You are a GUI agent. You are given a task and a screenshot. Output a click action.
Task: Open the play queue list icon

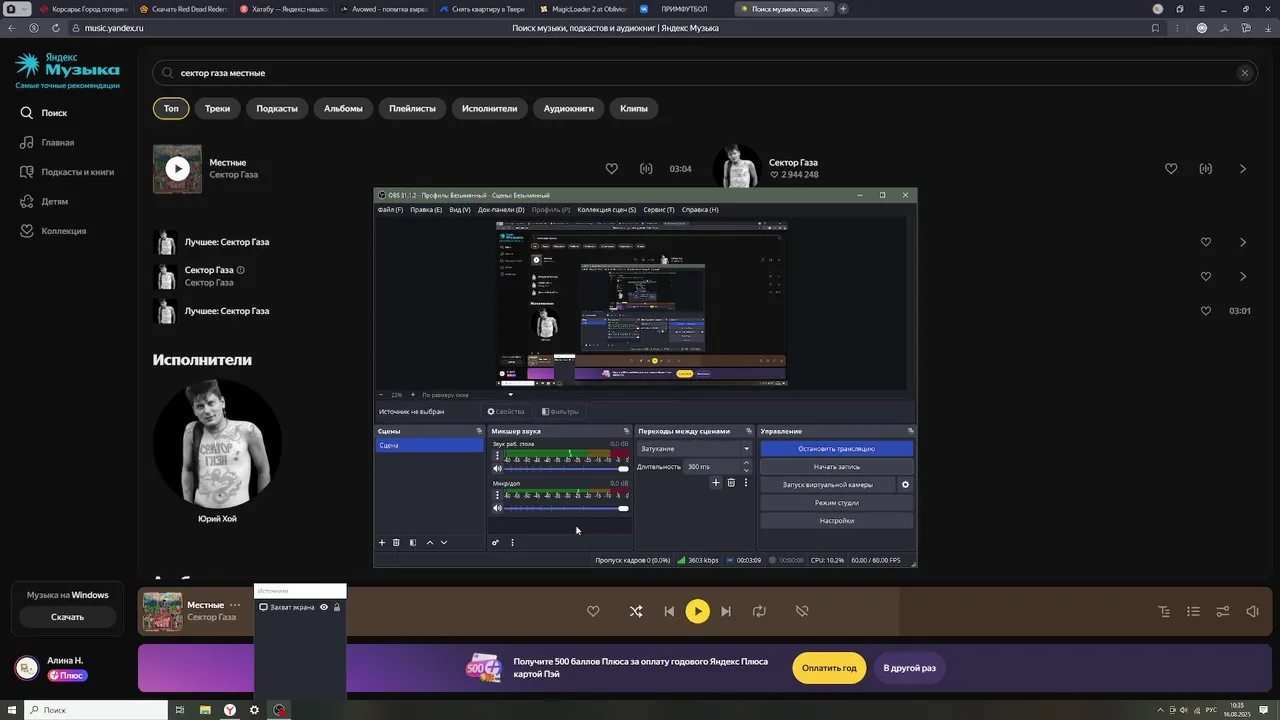click(x=1193, y=611)
